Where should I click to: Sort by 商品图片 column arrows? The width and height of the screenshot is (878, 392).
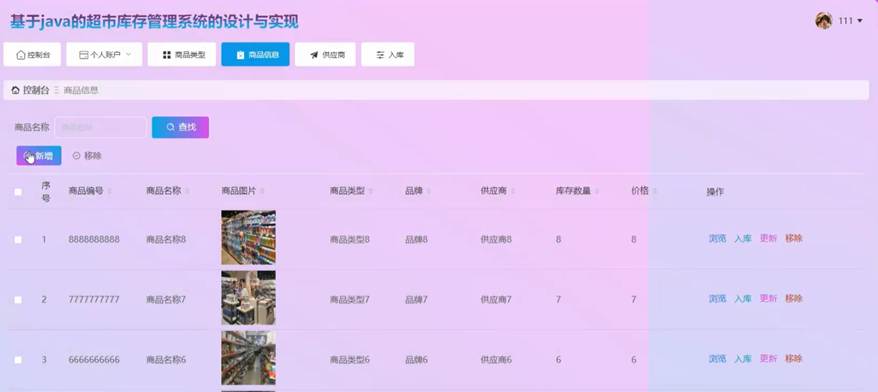coord(262,191)
